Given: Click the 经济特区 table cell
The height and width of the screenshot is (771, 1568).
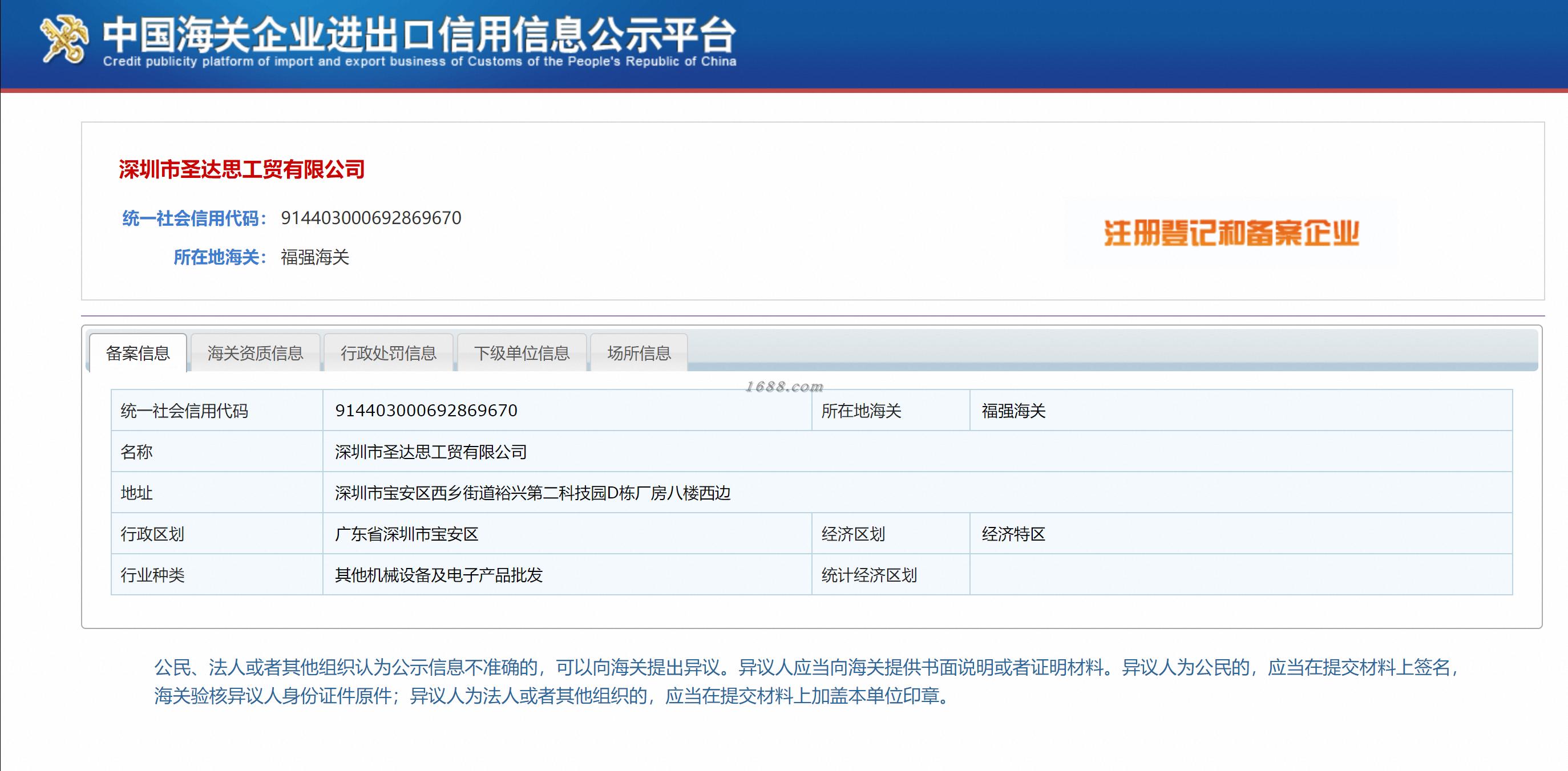Looking at the screenshot, I should point(1013,534).
